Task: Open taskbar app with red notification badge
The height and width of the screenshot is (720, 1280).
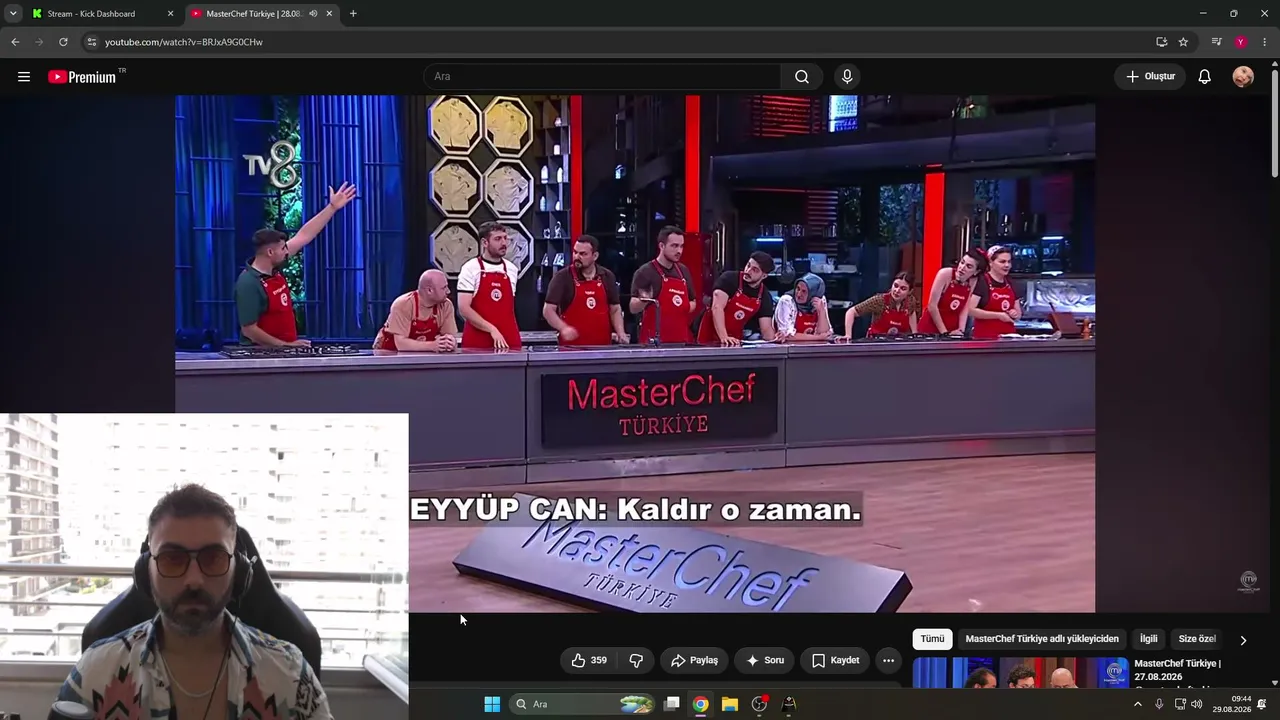Action: tap(760, 704)
